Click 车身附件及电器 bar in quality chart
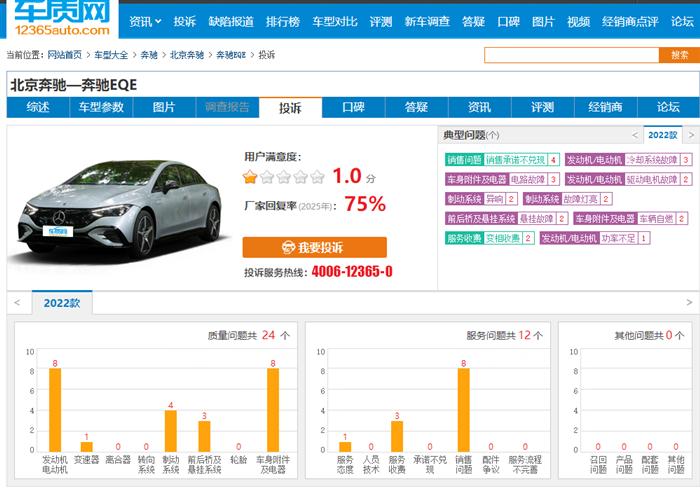Viewport: 700px width, 493px height. click(x=273, y=410)
